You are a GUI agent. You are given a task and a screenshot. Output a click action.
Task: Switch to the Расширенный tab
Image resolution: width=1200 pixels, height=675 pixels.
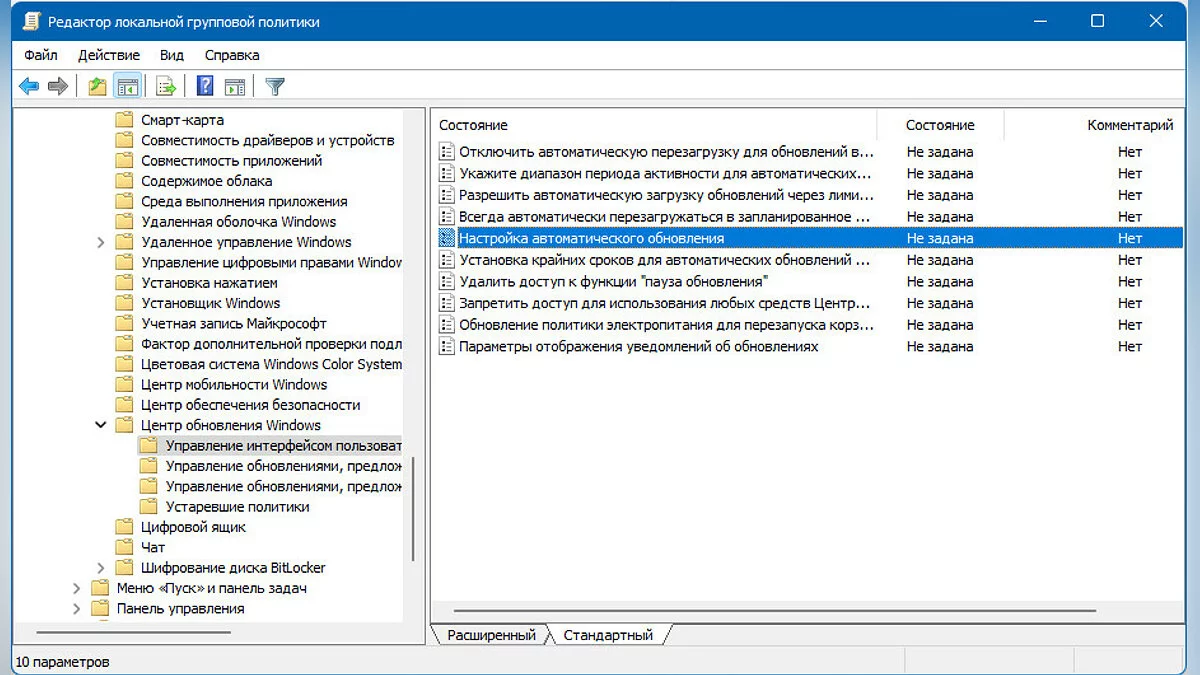click(491, 635)
